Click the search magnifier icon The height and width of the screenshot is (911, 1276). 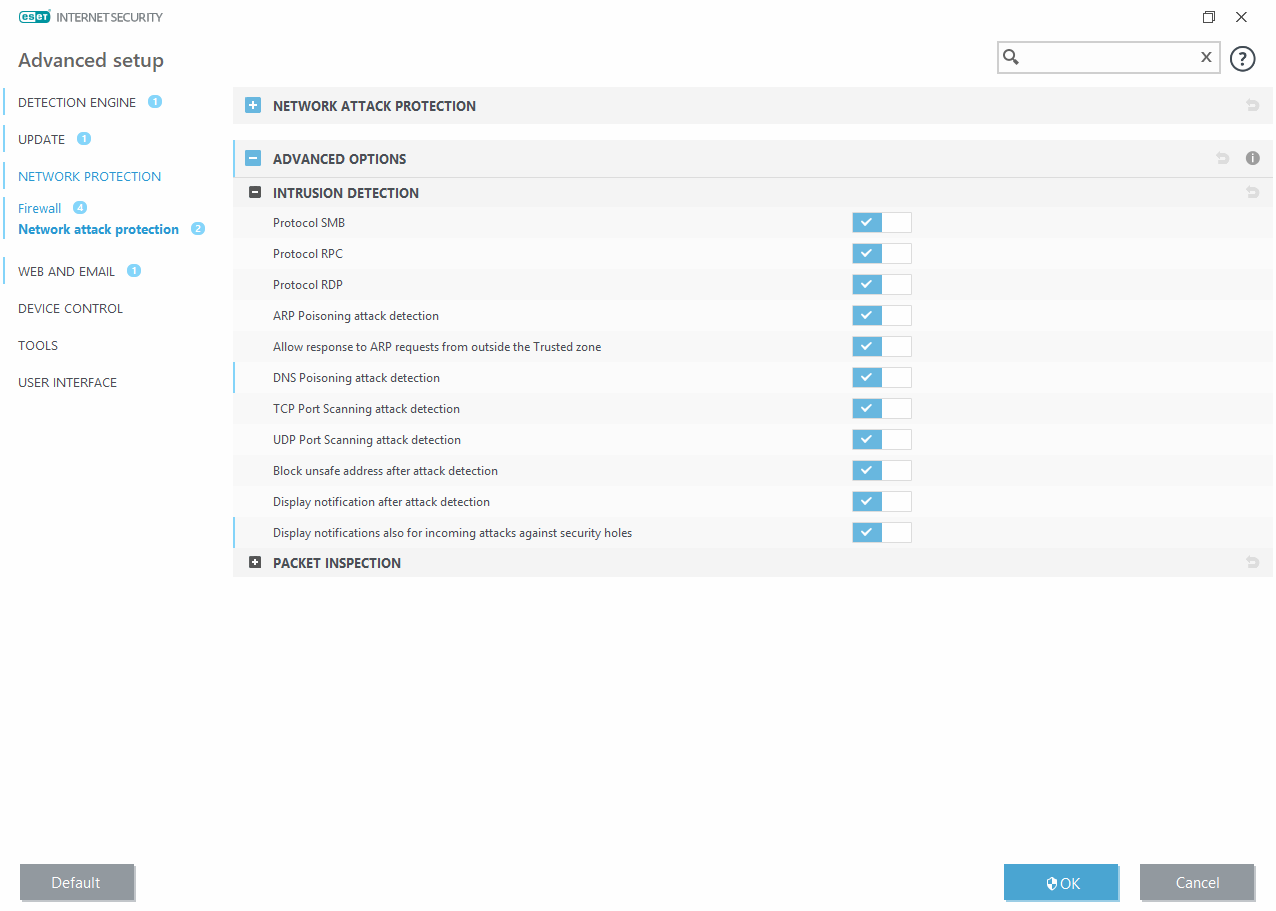1011,58
